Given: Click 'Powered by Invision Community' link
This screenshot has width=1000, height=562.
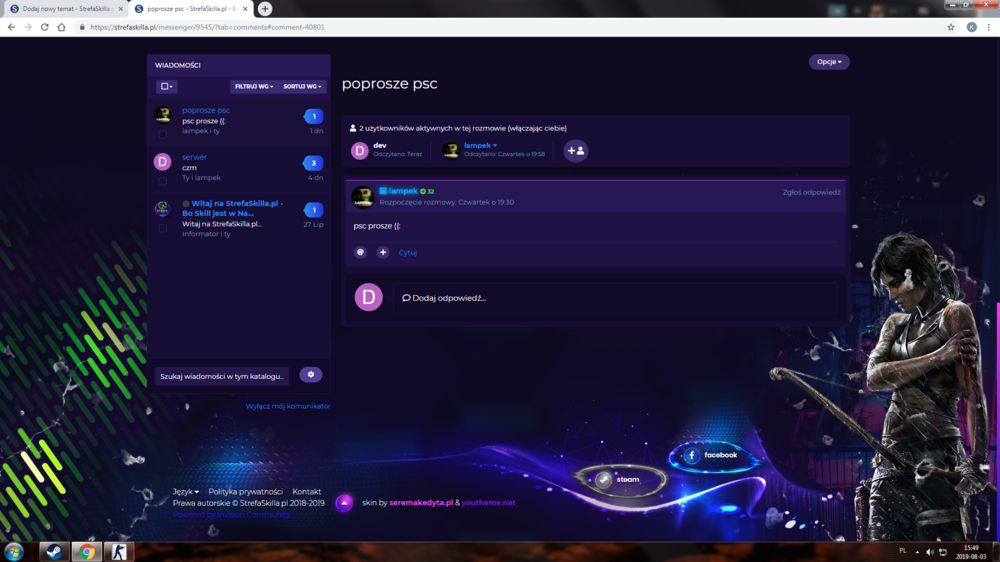Looking at the screenshot, I should [x=232, y=514].
